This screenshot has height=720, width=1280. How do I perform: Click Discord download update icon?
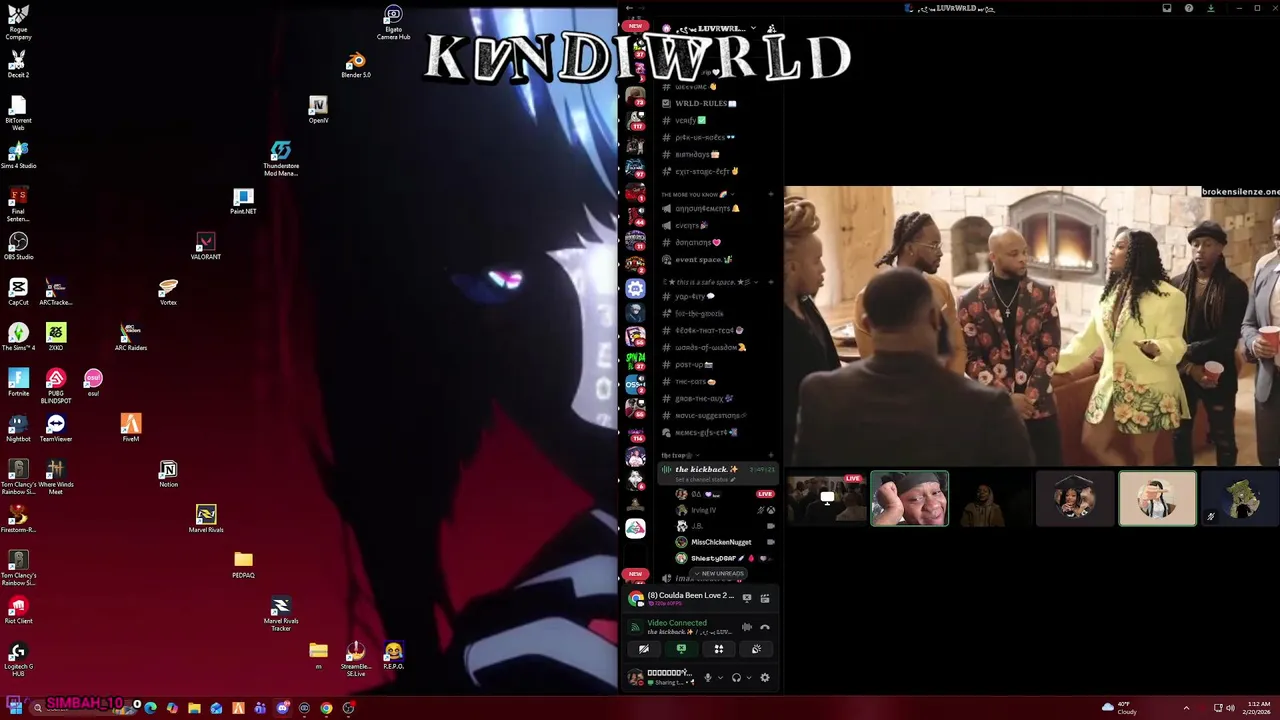pyautogui.click(x=1211, y=8)
